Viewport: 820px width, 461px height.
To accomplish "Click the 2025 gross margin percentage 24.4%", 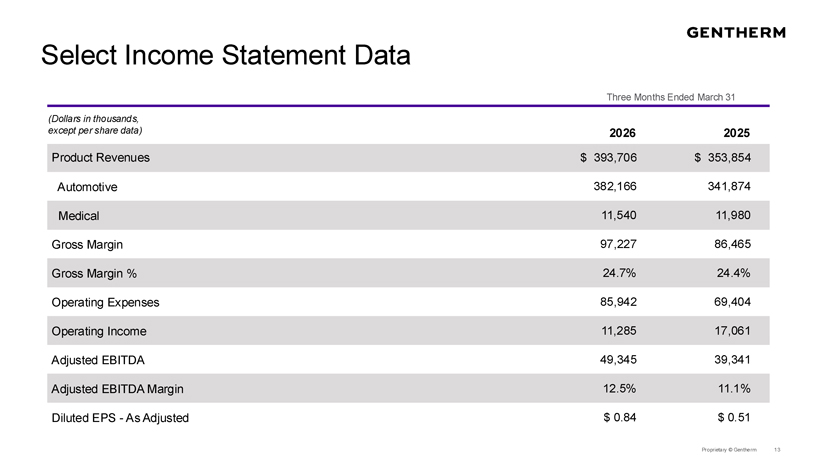I will pyautogui.click(x=733, y=273).
